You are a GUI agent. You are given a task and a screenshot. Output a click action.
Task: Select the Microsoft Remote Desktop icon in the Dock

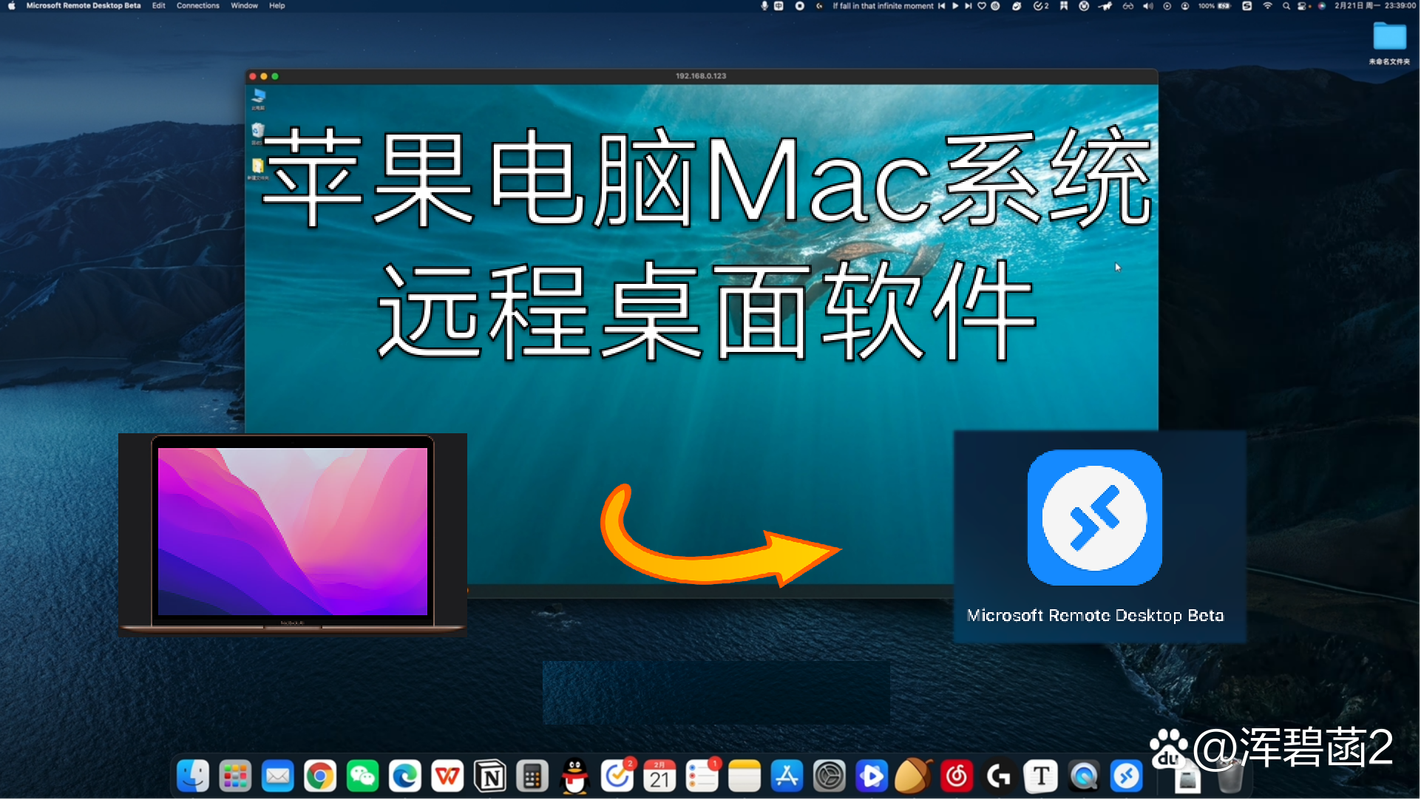[x=1126, y=775]
